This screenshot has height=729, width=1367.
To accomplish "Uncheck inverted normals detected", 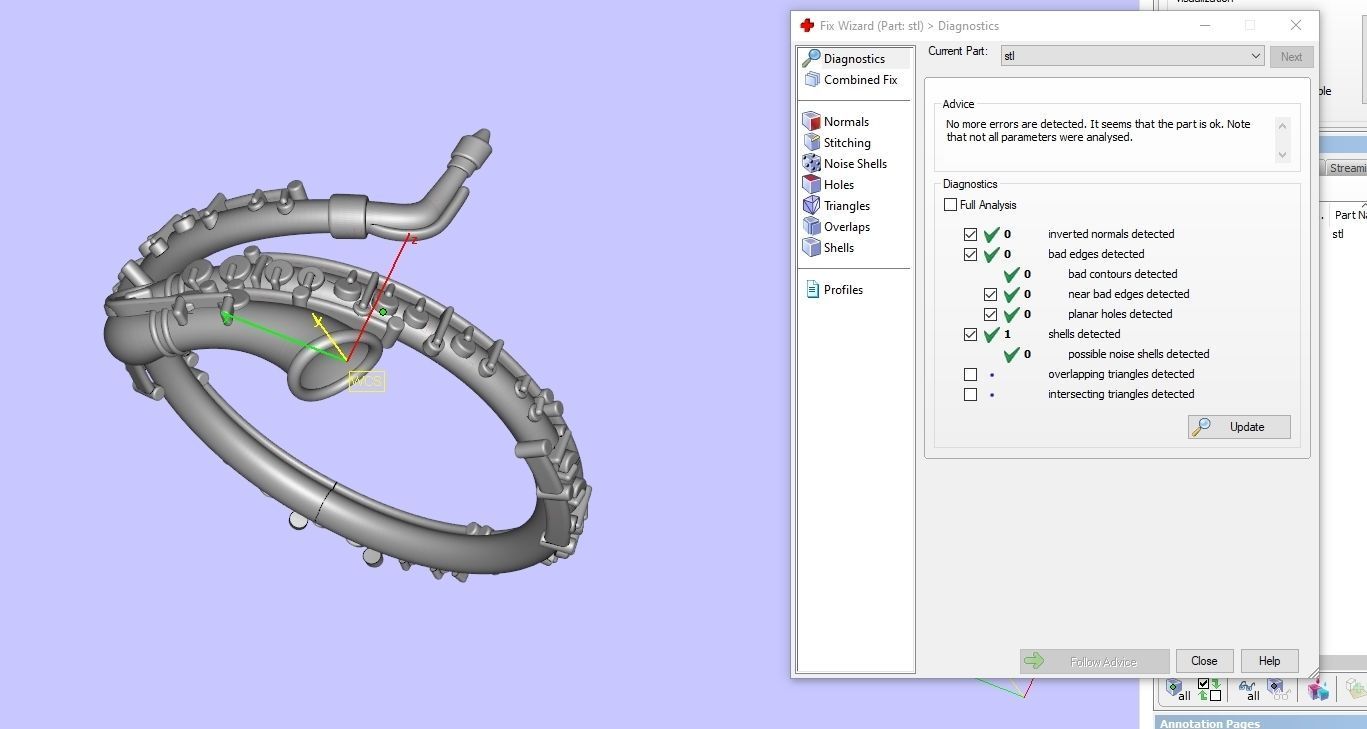I will (970, 234).
